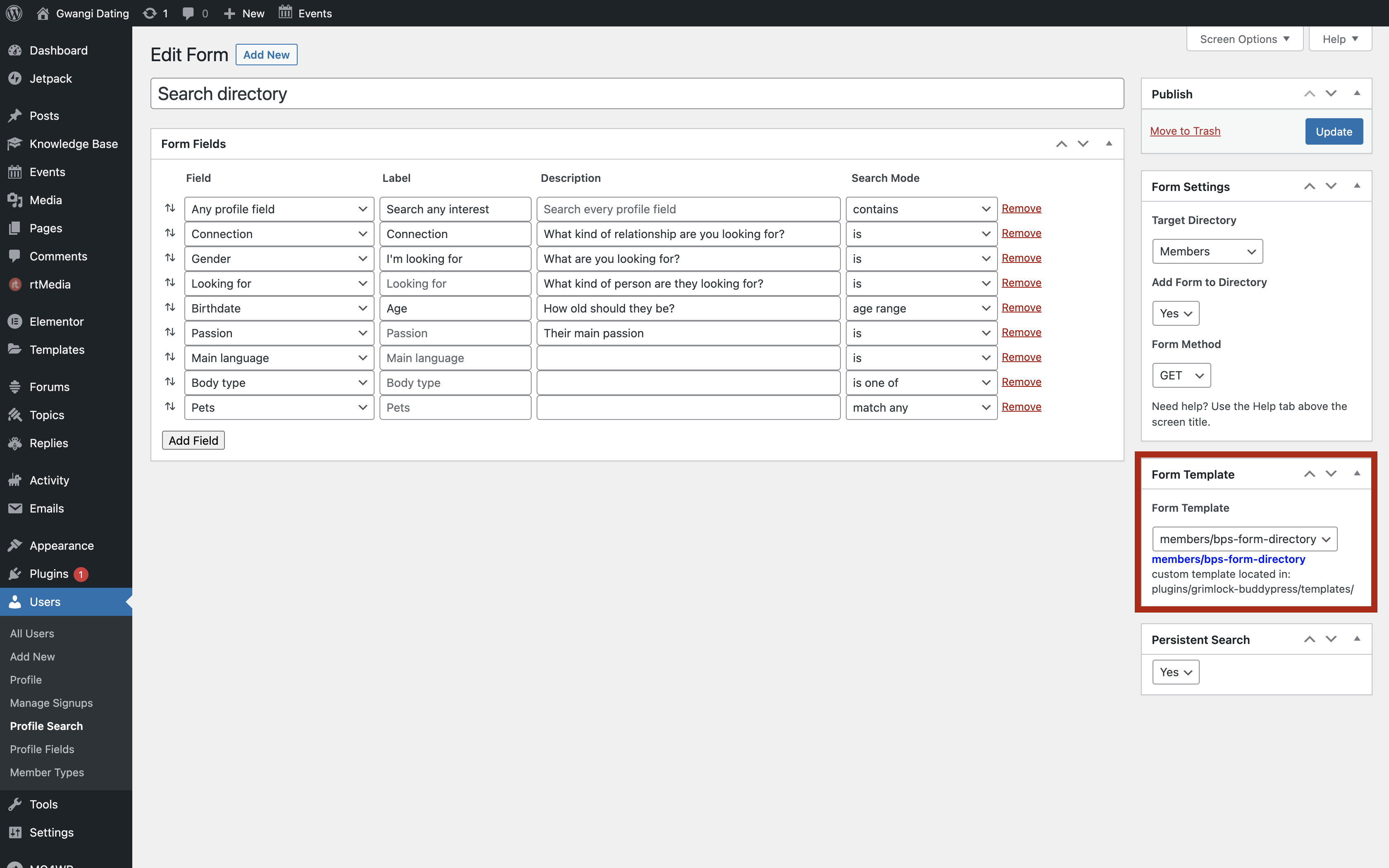Move the Form Fields panel up
The width and height of the screenshot is (1389, 868).
[1061, 144]
